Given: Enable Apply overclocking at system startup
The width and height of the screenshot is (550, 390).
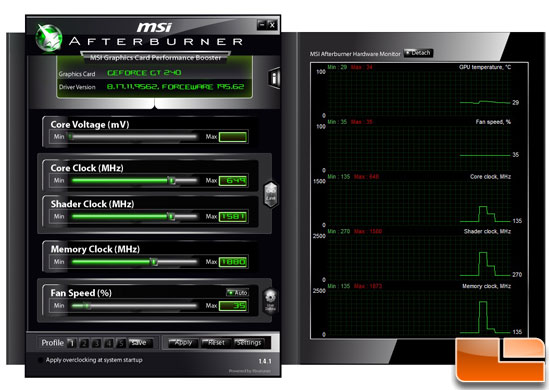Looking at the screenshot, I should pyautogui.click(x=40, y=360).
